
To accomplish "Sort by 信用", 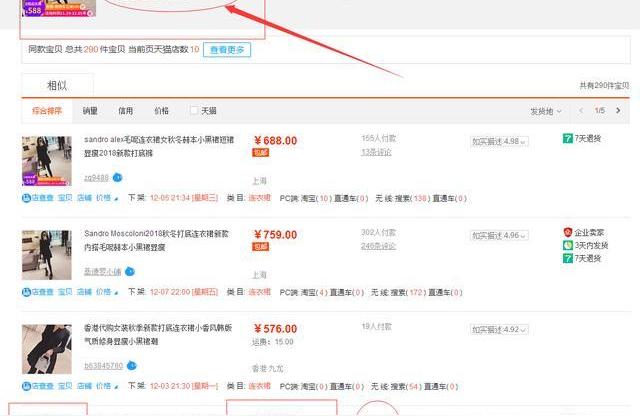I will (x=125, y=111).
